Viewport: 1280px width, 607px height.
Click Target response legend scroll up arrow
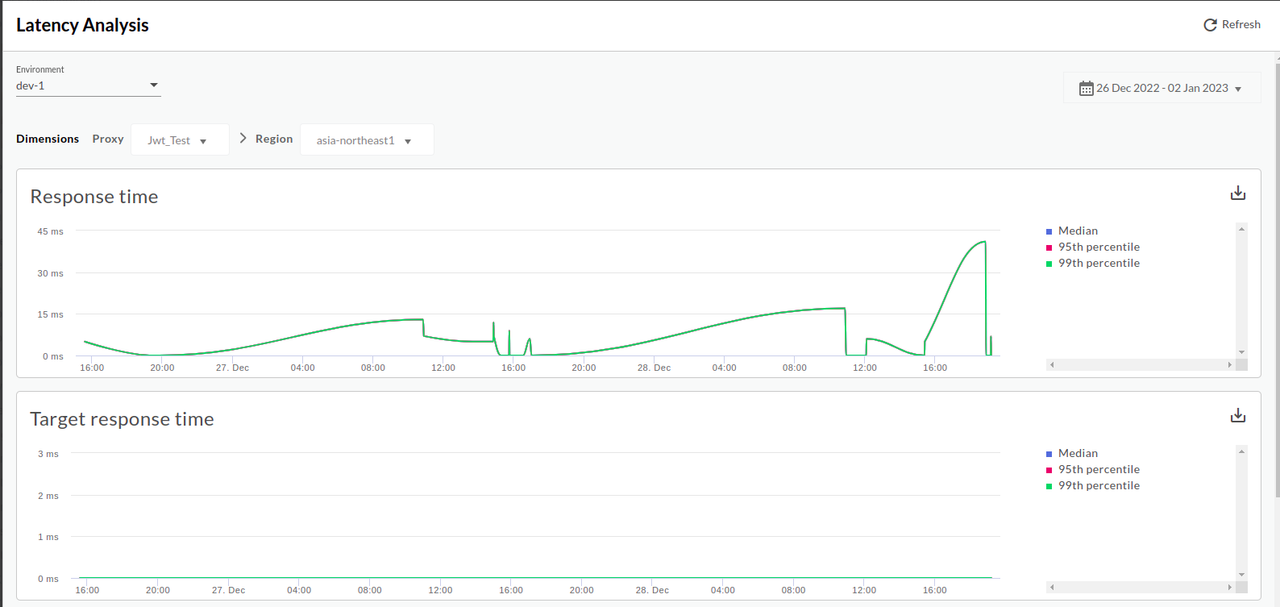pos(1241,450)
